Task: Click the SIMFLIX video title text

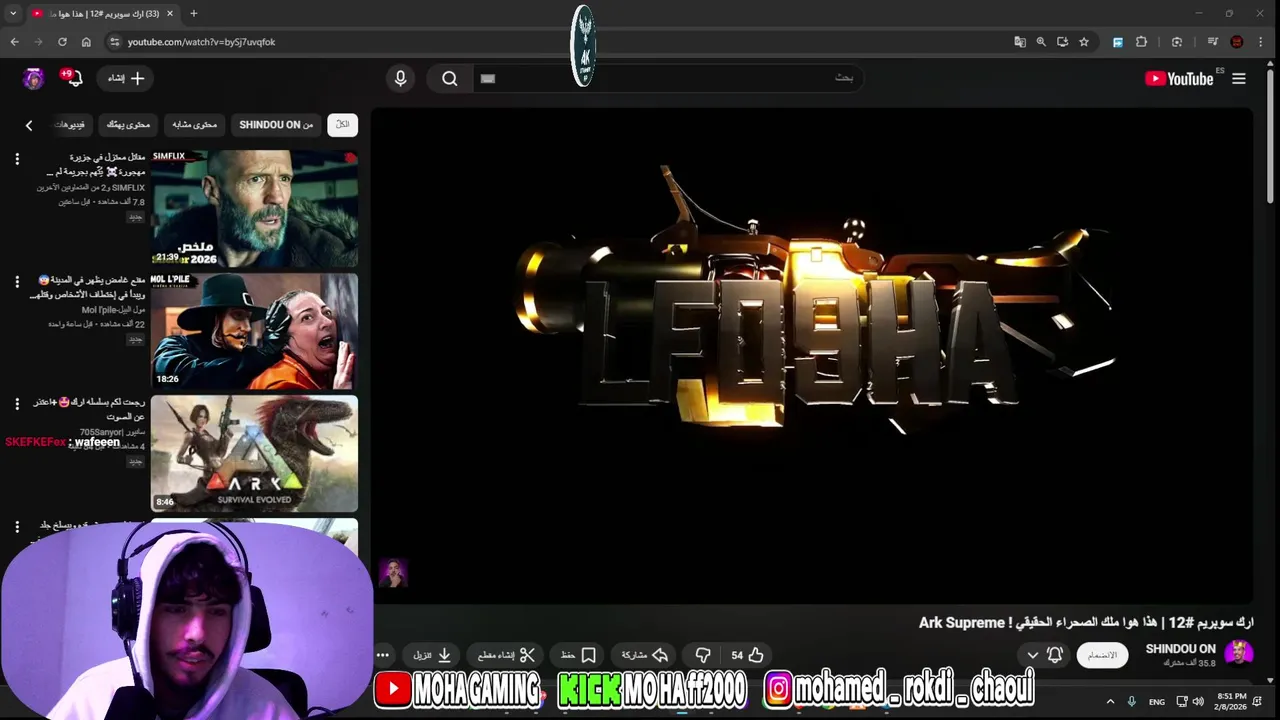Action: click(x=96, y=164)
